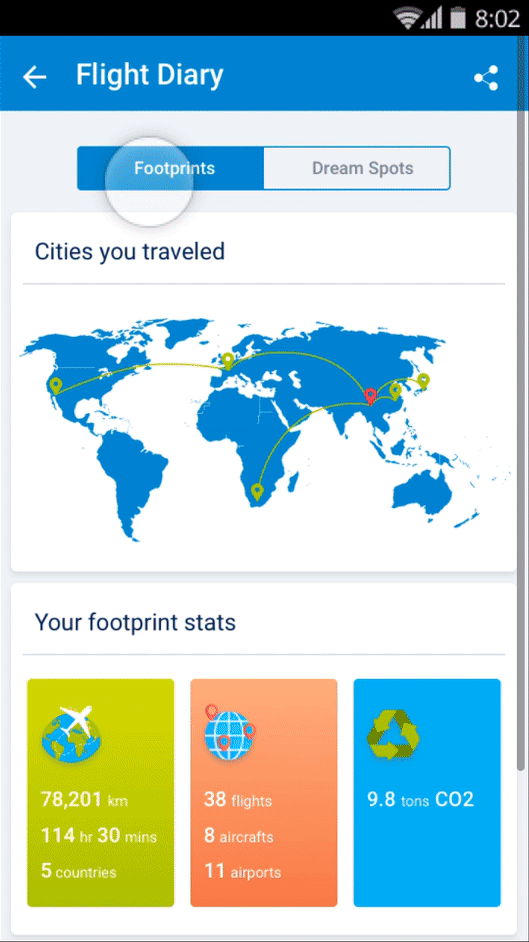Viewport: 529px width, 942px height.
Task: Tap the back arrow icon
Action: pos(34,77)
